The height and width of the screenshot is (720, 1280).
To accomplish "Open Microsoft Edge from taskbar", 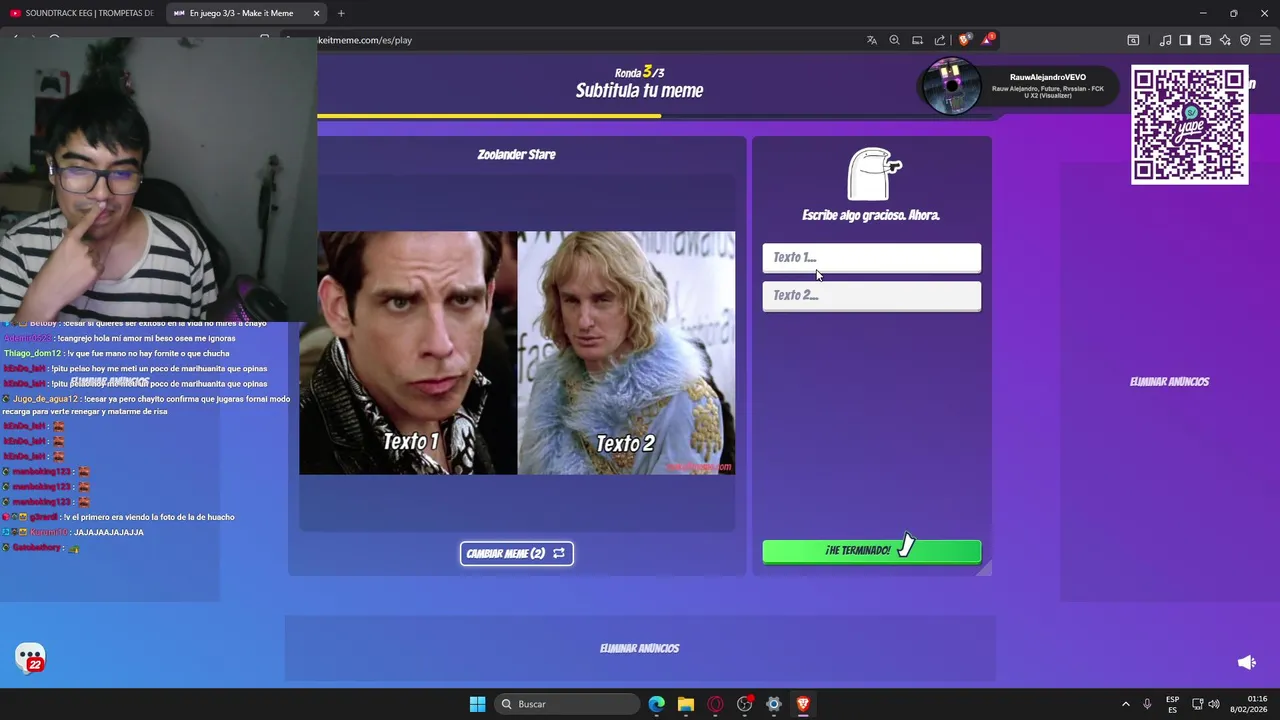I will (x=656, y=704).
